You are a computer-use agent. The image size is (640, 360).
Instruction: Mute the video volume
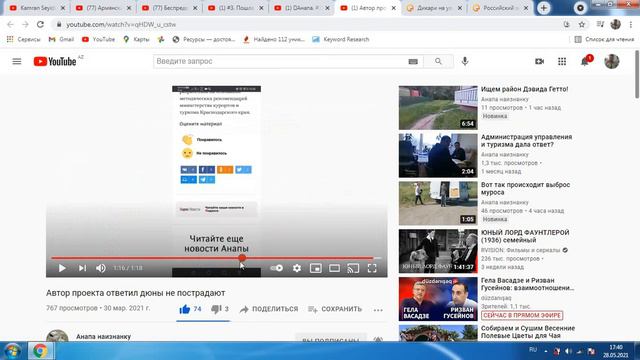click(100, 268)
